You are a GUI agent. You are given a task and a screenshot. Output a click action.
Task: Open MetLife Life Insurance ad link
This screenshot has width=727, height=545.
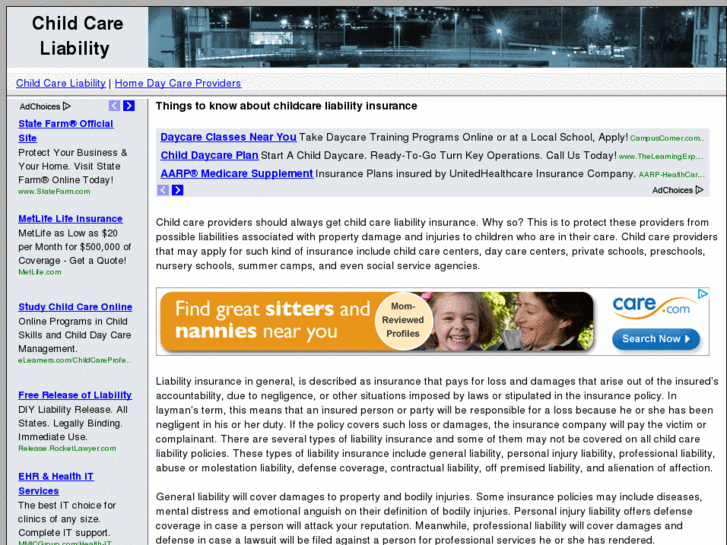70,218
